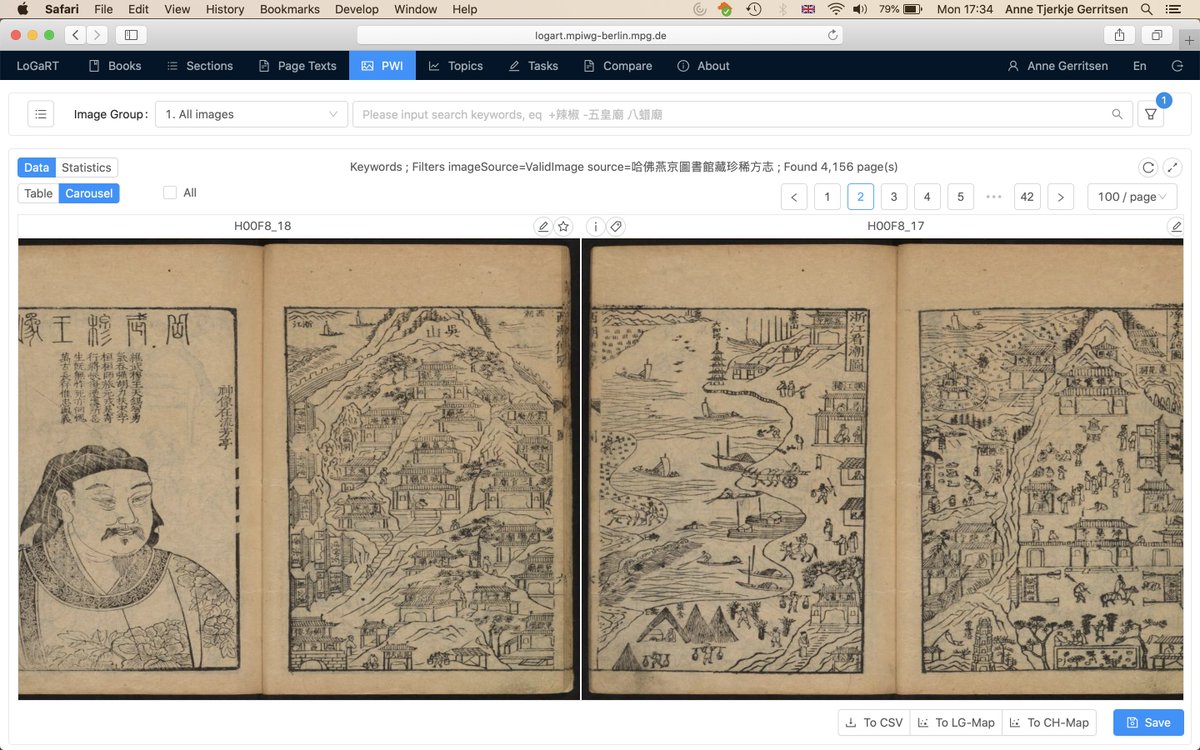Open Time Machine menu bar icon
The image size is (1200, 750).
[x=753, y=9]
